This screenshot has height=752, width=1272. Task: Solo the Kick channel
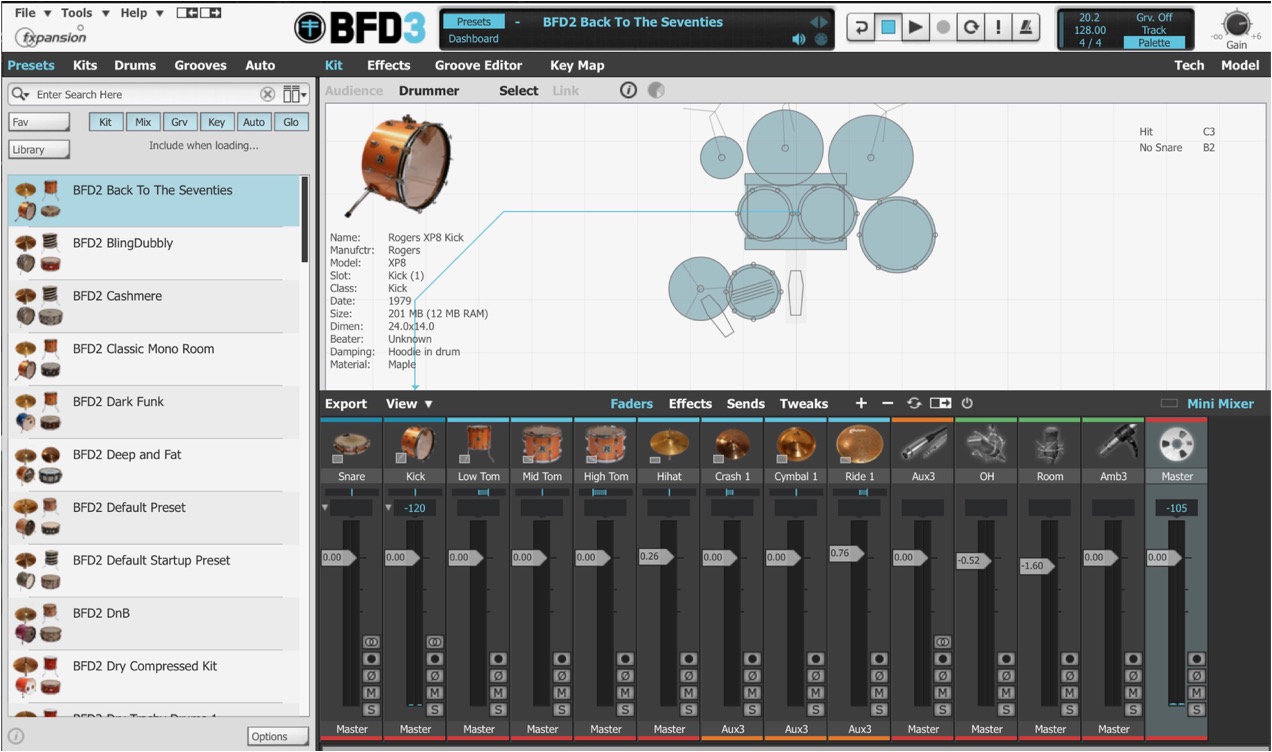435,710
